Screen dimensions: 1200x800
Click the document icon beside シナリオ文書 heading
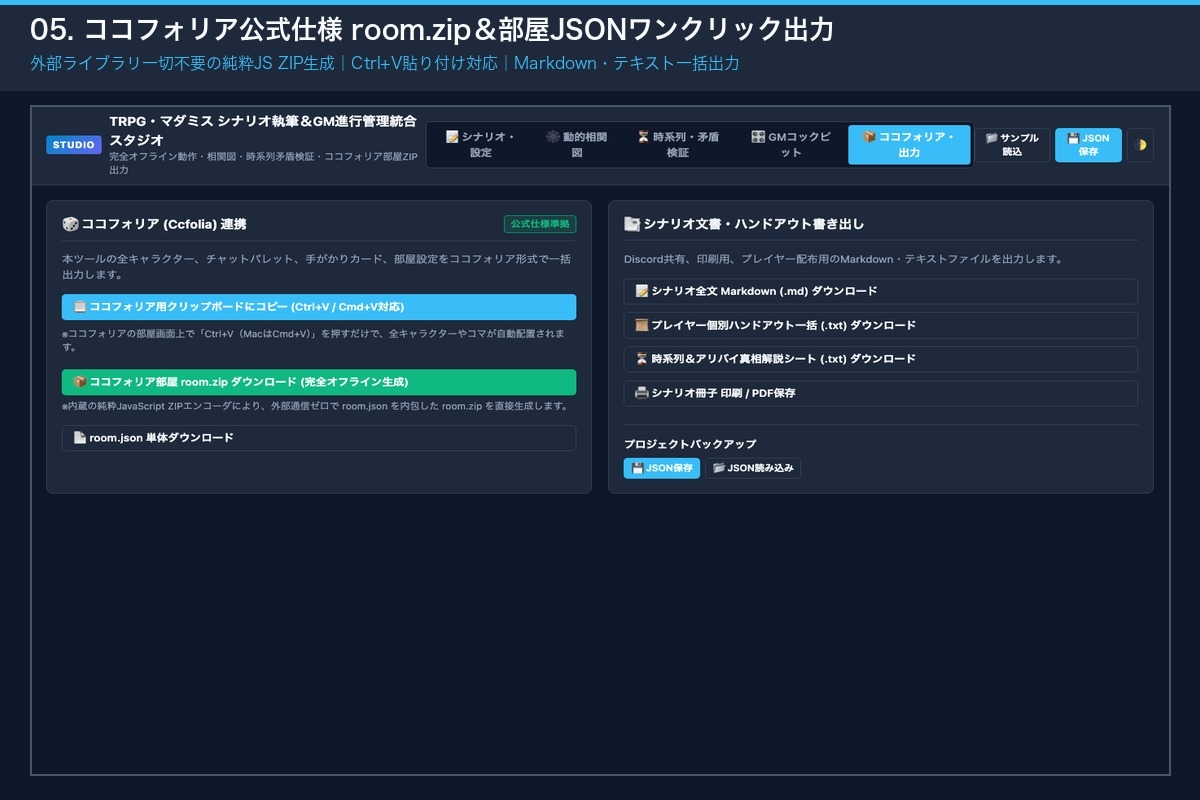[632, 224]
